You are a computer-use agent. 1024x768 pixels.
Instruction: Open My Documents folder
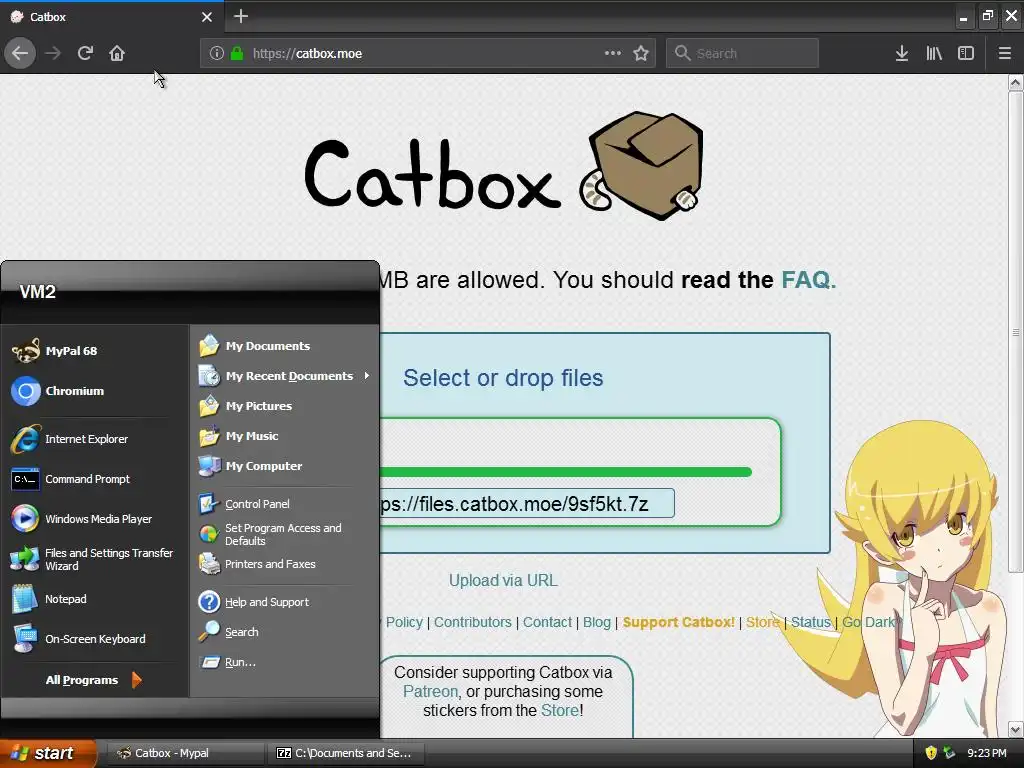[285, 345]
